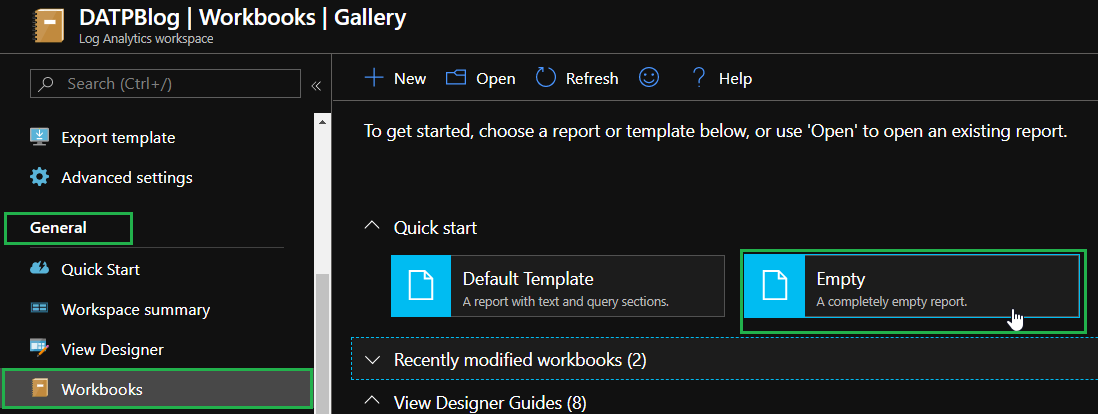Click the Quick Start cloud icon

[x=40, y=269]
